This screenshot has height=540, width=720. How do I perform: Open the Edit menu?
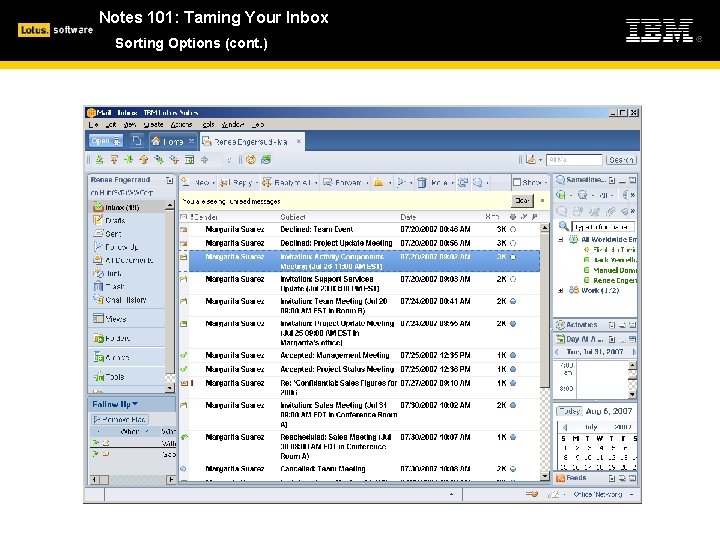111,124
